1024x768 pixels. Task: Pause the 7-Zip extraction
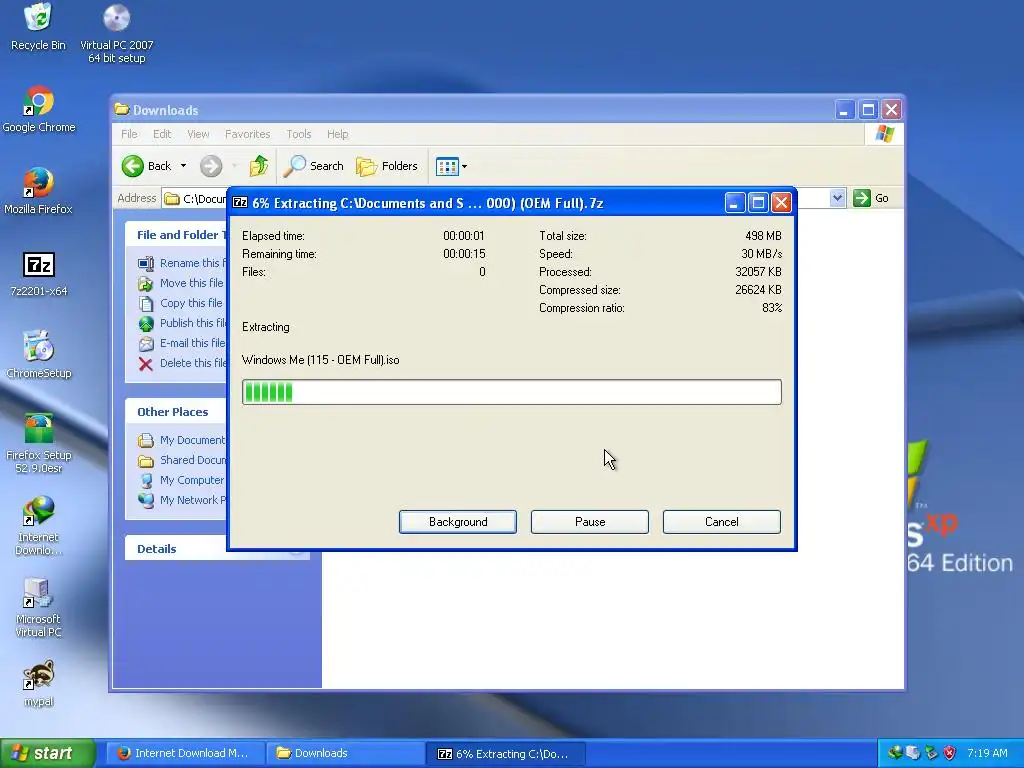point(590,522)
